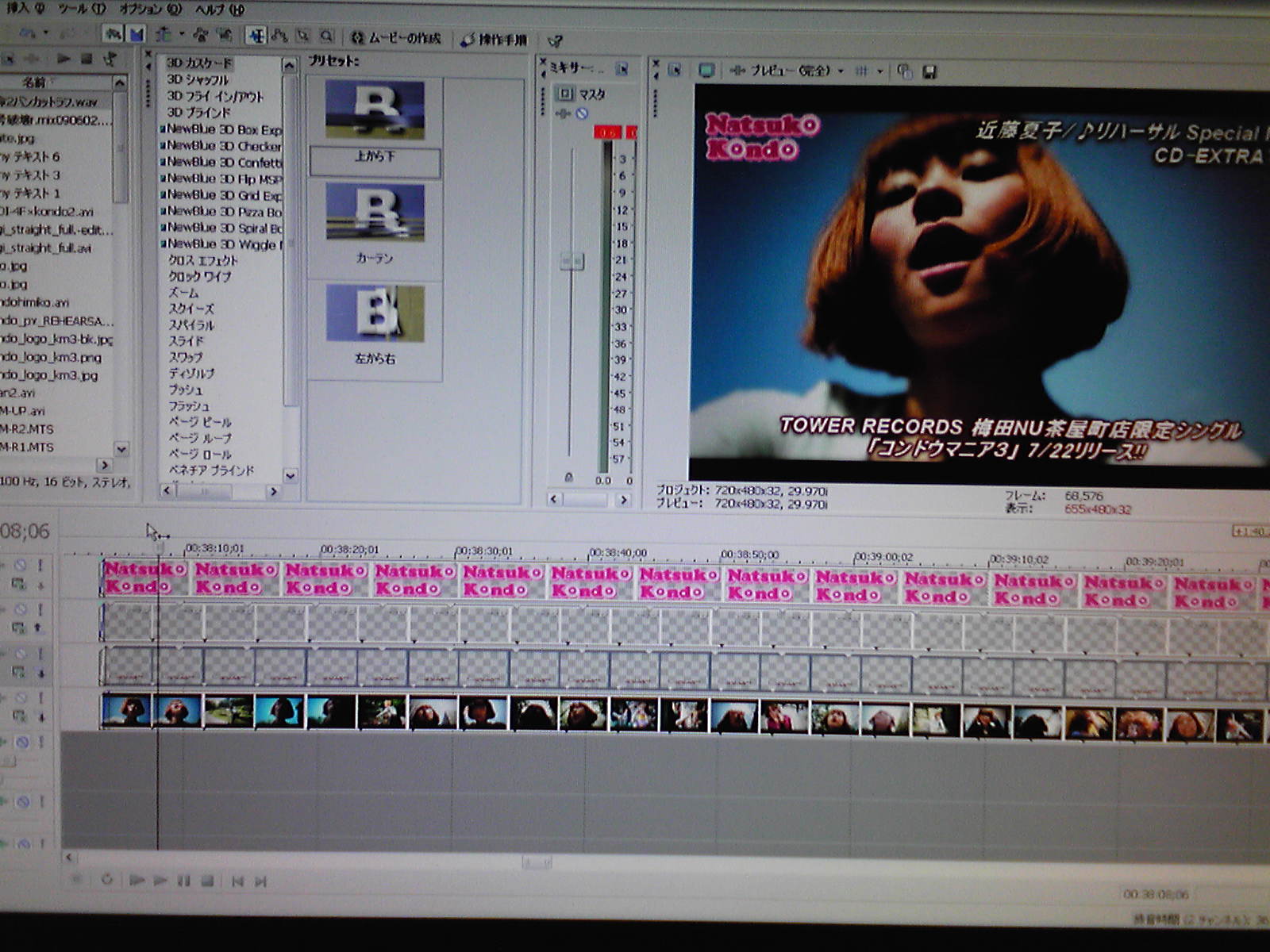Image resolution: width=1270 pixels, height=952 pixels.
Task: Click the mixer master volume fader handle
Action: (x=572, y=260)
